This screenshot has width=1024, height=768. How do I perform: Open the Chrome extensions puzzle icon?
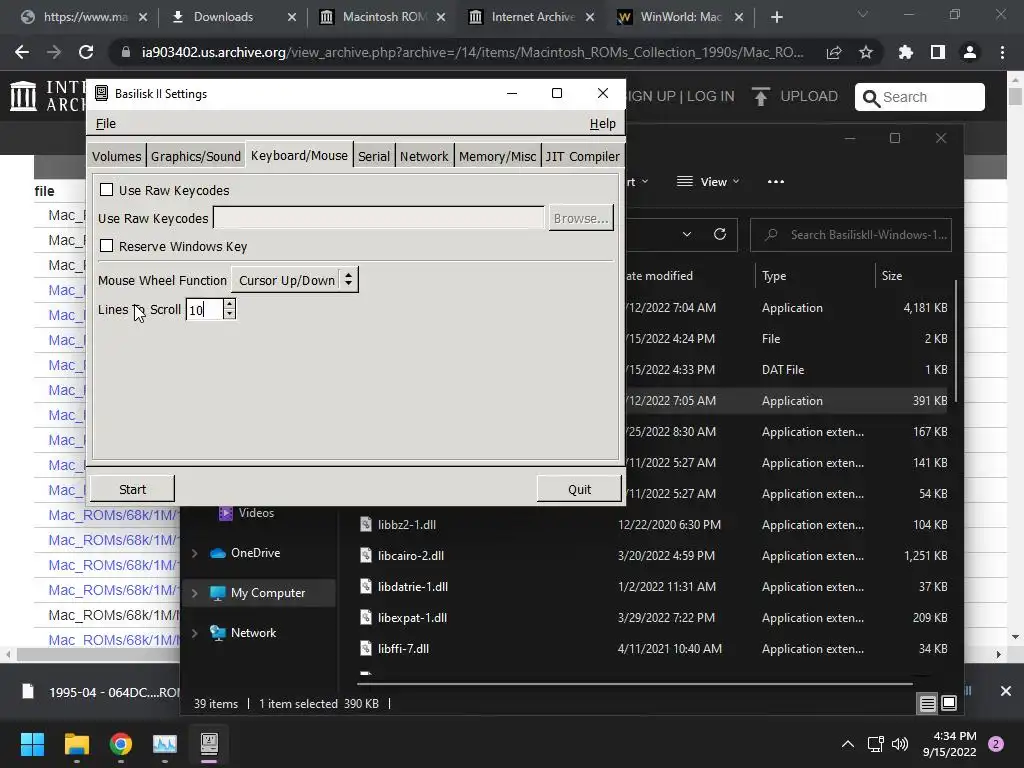[x=906, y=52]
